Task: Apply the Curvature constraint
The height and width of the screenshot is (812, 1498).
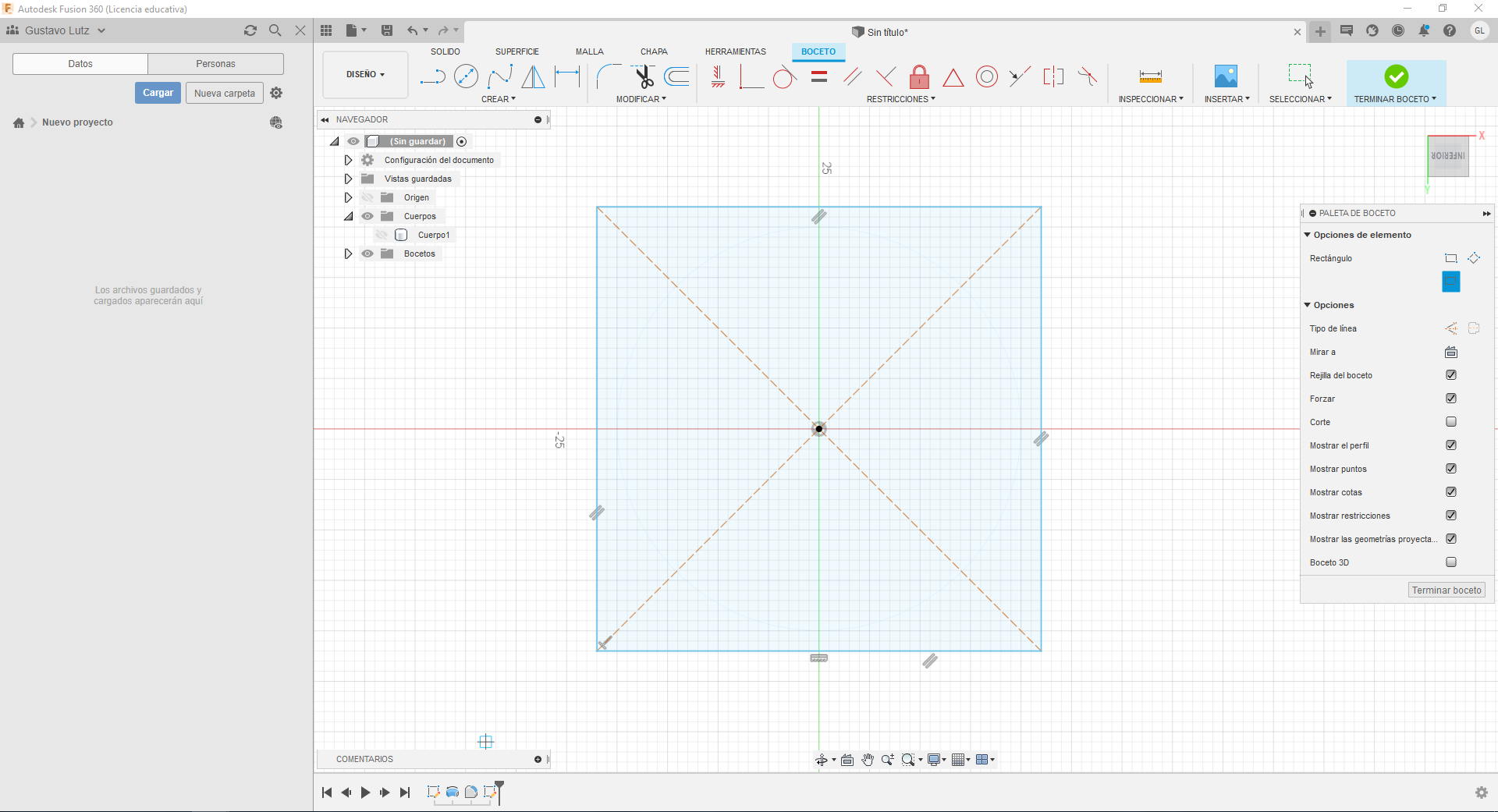Action: [1087, 76]
